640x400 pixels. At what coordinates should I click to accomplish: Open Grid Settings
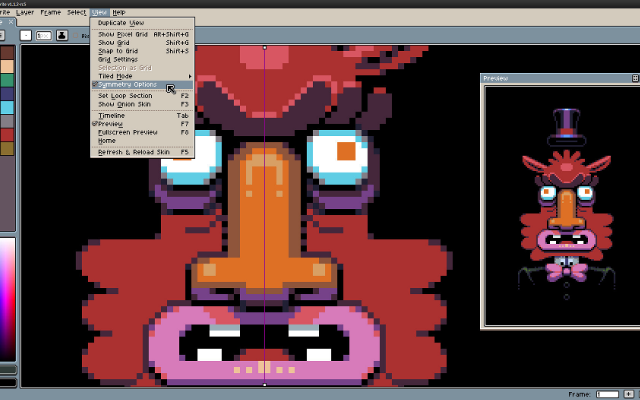pos(142,60)
